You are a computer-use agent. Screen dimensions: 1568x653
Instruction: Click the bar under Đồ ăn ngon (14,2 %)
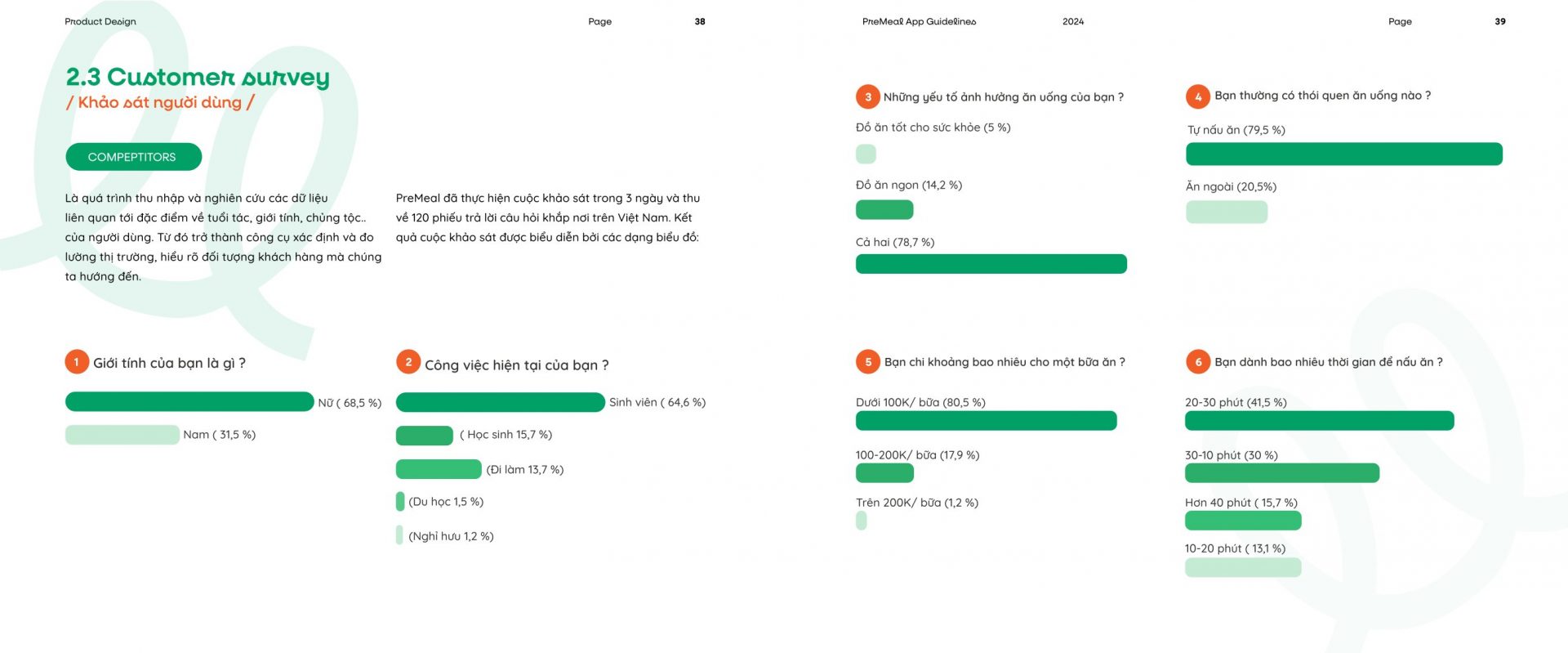click(x=884, y=210)
